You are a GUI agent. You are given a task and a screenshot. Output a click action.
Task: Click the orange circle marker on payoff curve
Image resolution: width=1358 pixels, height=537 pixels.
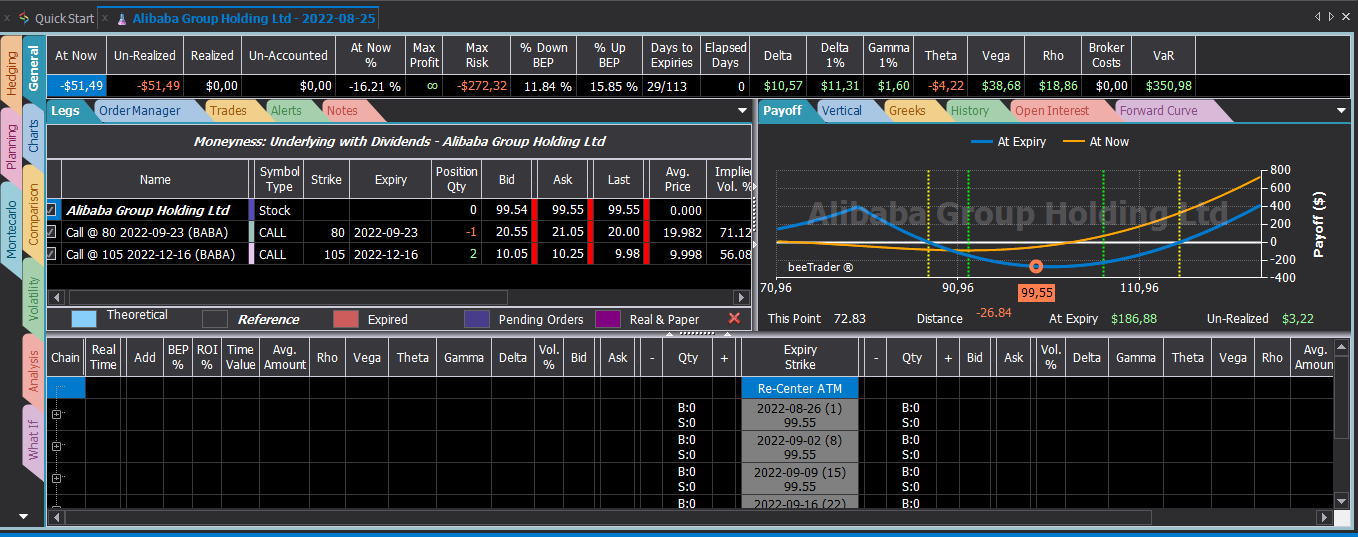tap(1036, 266)
